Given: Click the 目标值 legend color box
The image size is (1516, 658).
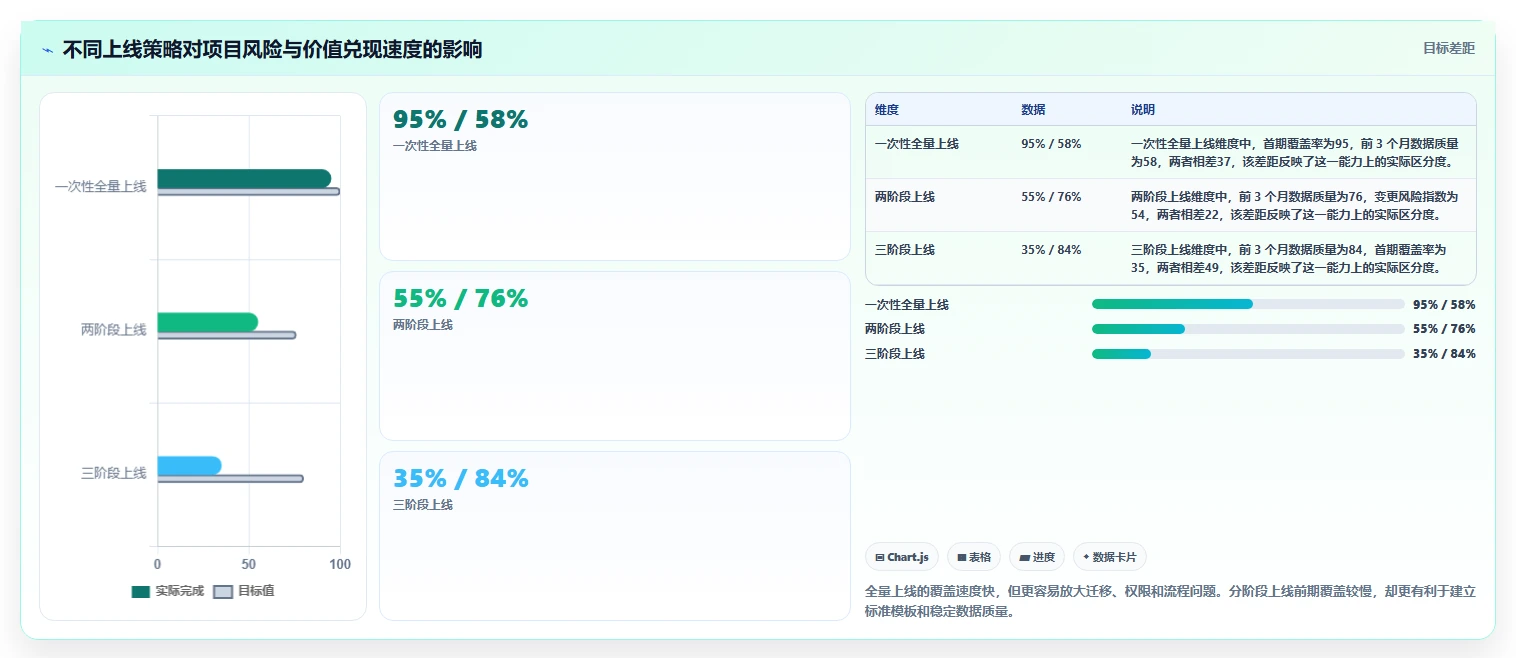Looking at the screenshot, I should click(x=223, y=591).
